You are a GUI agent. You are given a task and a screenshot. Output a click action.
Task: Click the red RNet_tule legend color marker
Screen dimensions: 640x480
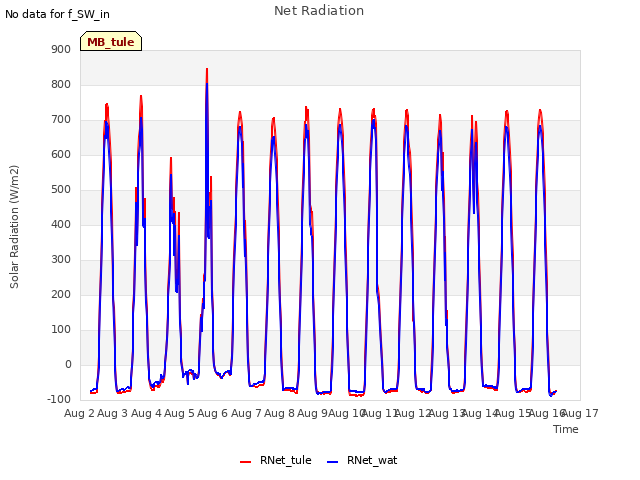(245, 462)
